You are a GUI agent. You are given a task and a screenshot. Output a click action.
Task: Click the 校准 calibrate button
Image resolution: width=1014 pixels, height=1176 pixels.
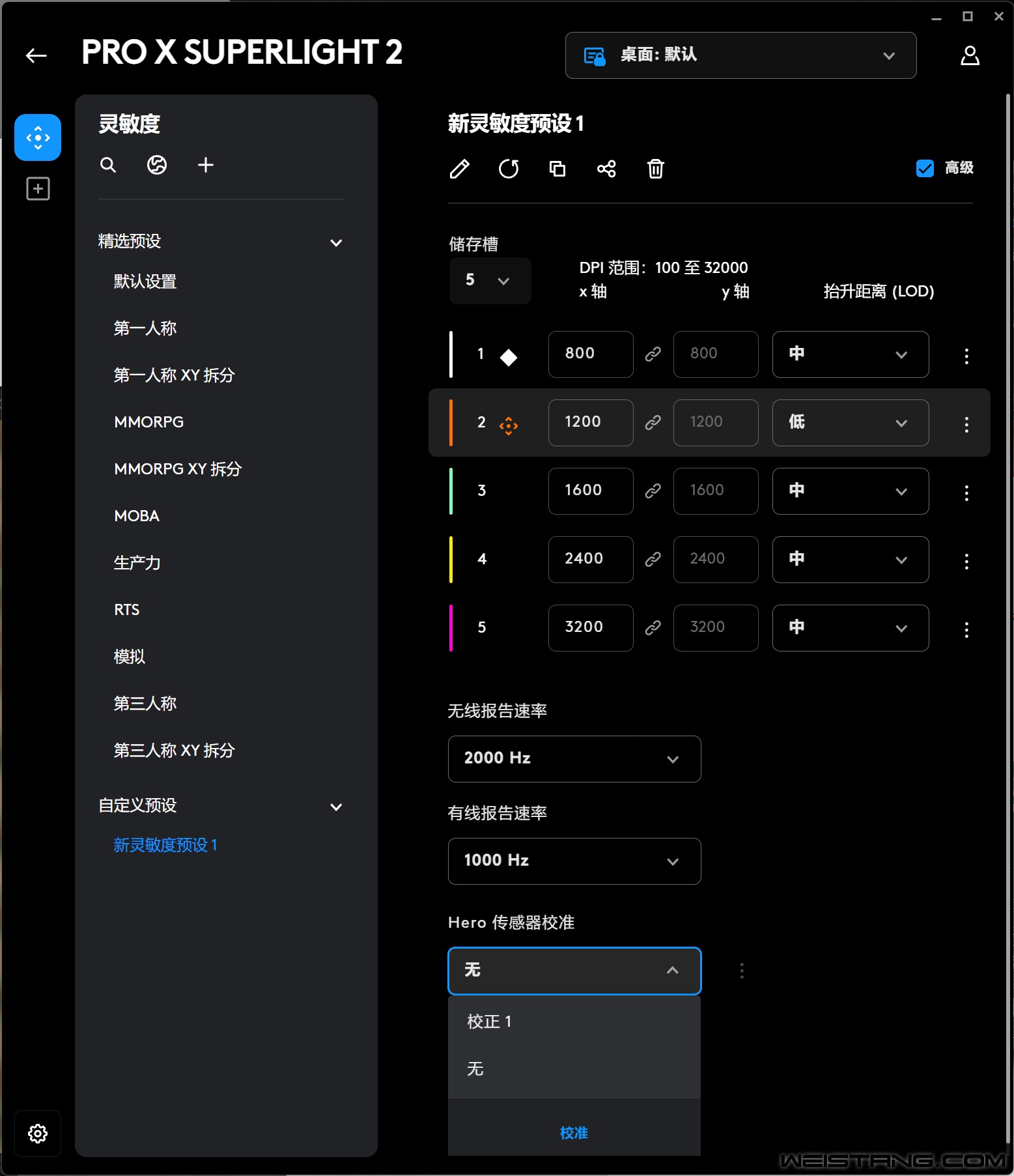pos(574,1133)
